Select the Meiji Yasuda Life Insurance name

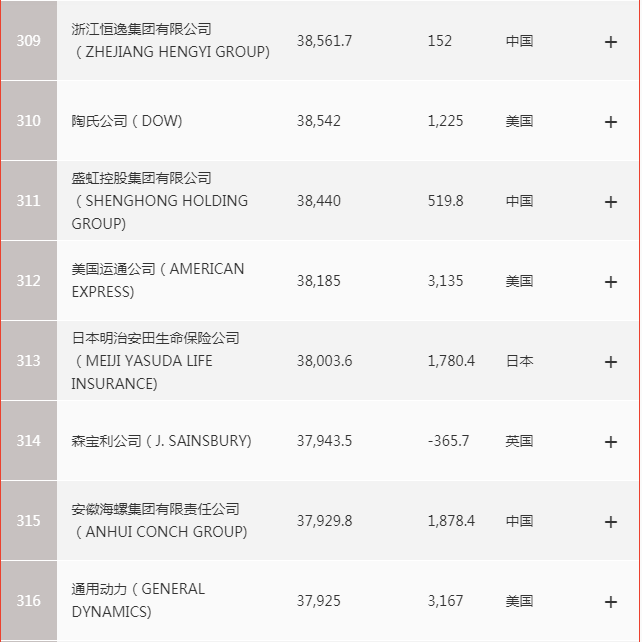click(155, 361)
